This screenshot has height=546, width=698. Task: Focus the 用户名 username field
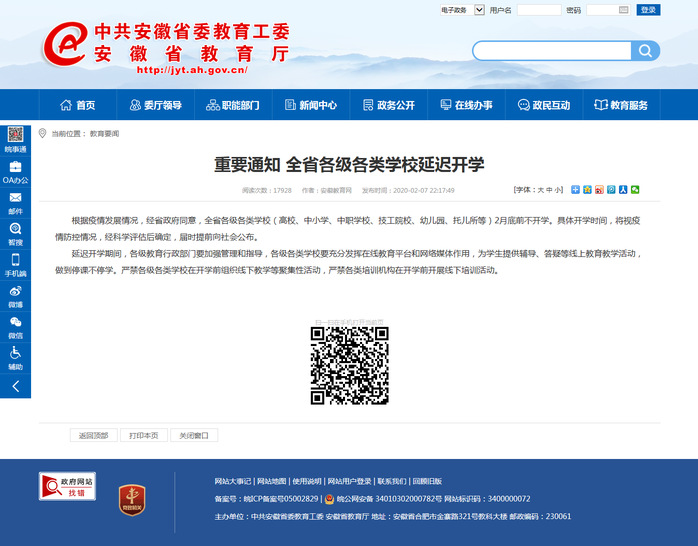click(539, 10)
